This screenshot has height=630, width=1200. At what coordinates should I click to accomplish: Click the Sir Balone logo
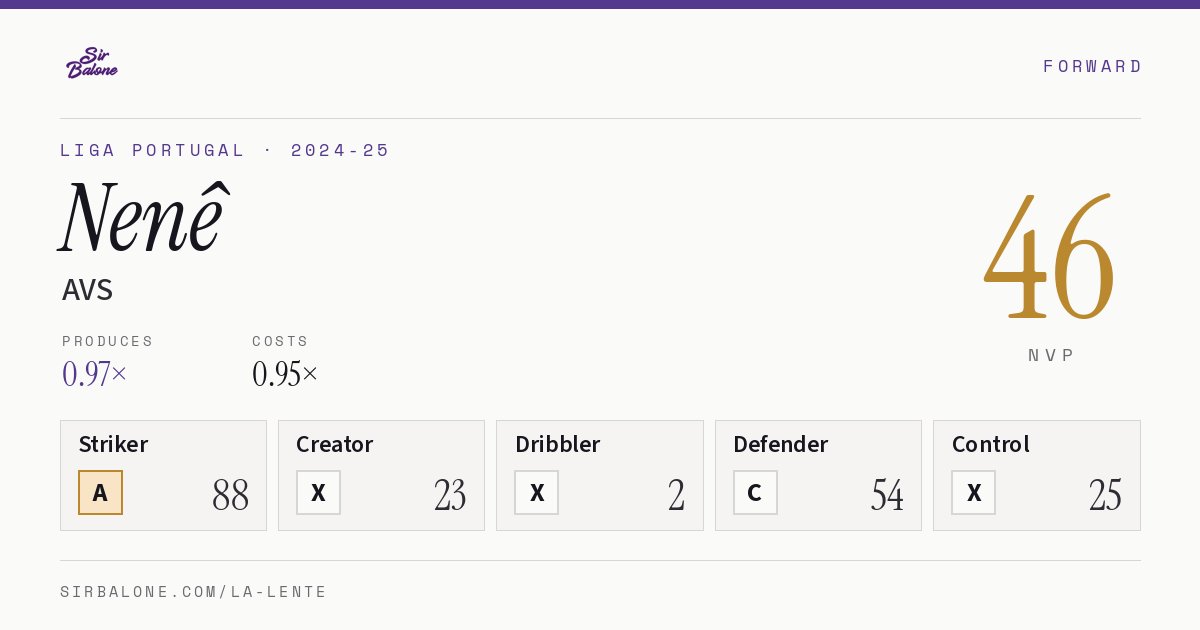pos(92,63)
